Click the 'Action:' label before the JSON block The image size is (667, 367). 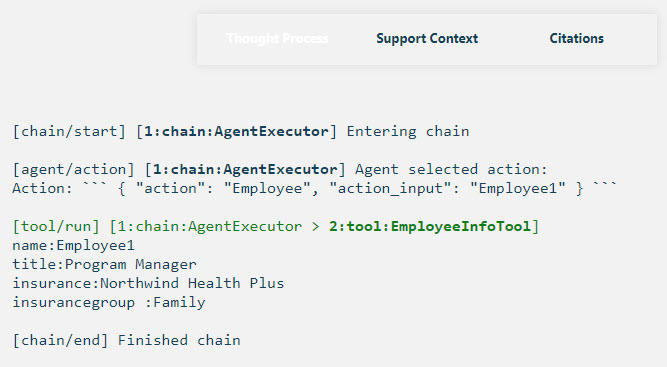point(43,188)
